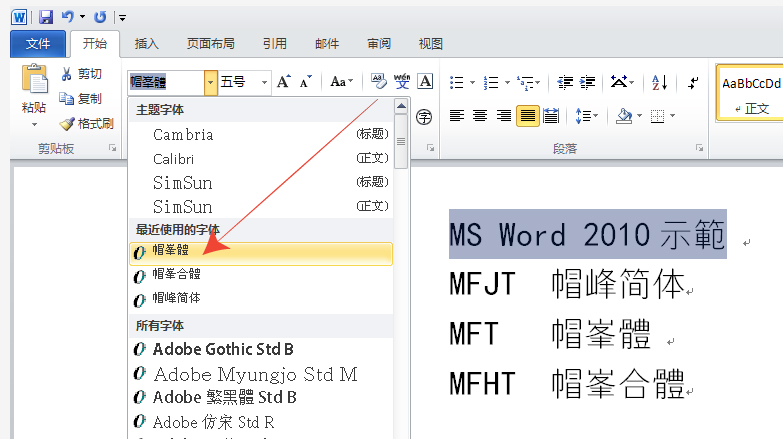Click the Save icon in quick access toolbar

point(46,17)
